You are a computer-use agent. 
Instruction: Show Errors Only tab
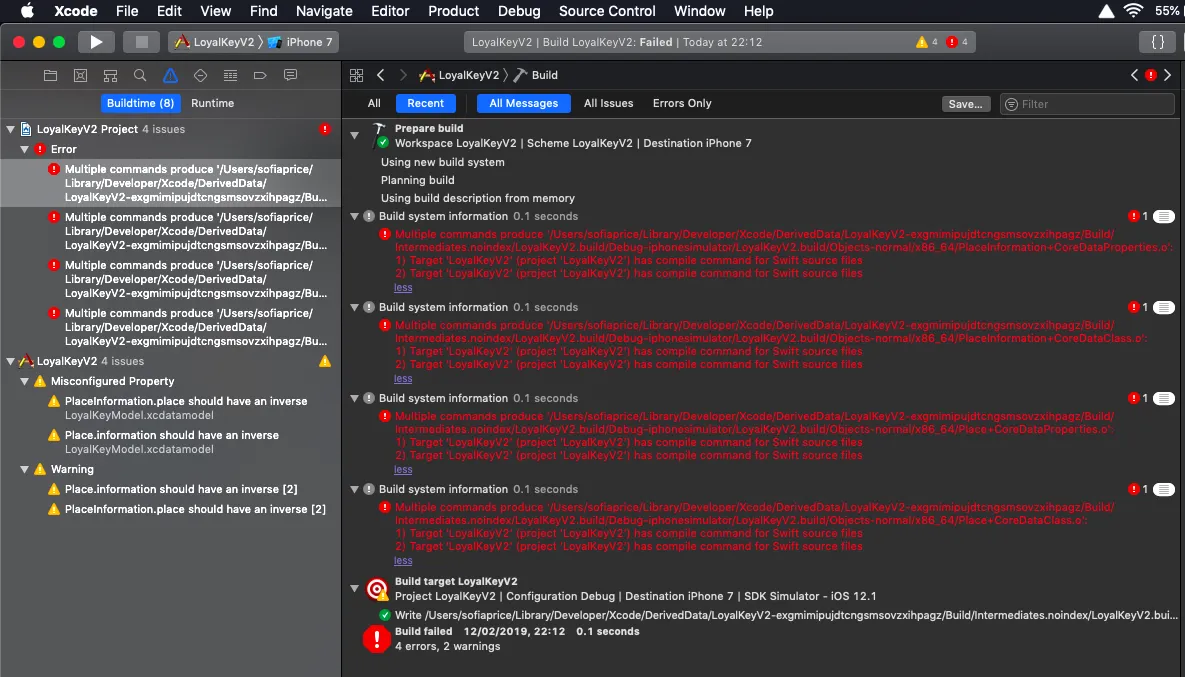682,104
